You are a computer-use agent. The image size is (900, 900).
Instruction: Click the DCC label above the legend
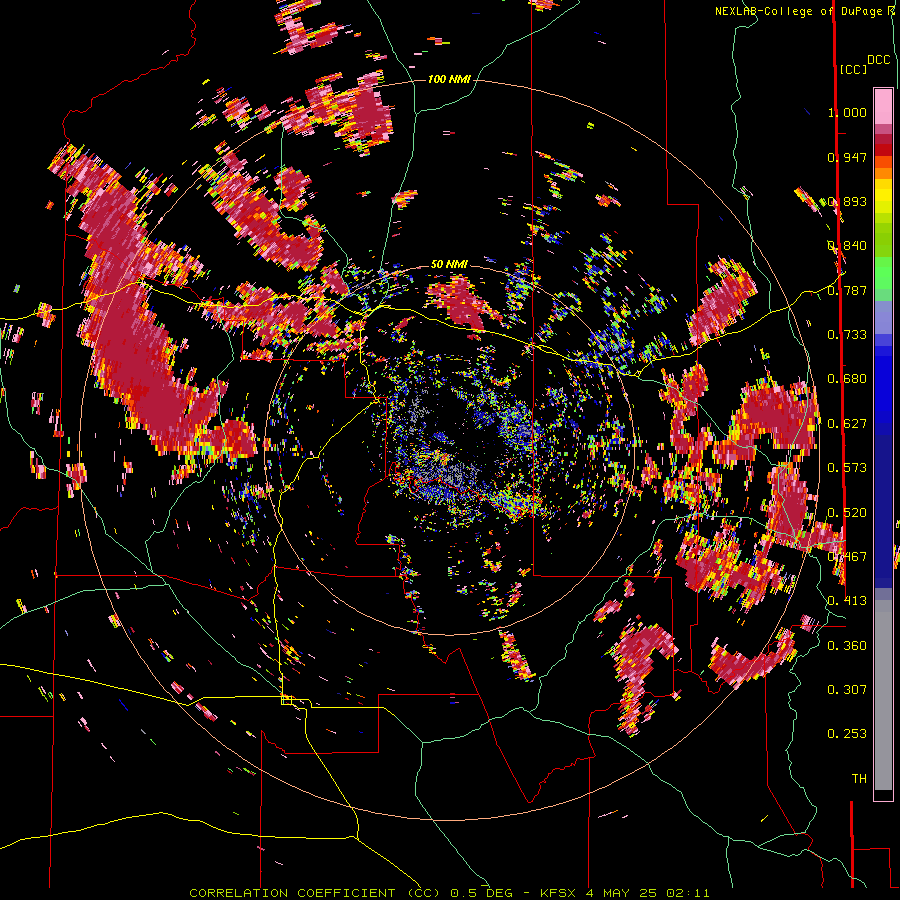click(x=878, y=60)
